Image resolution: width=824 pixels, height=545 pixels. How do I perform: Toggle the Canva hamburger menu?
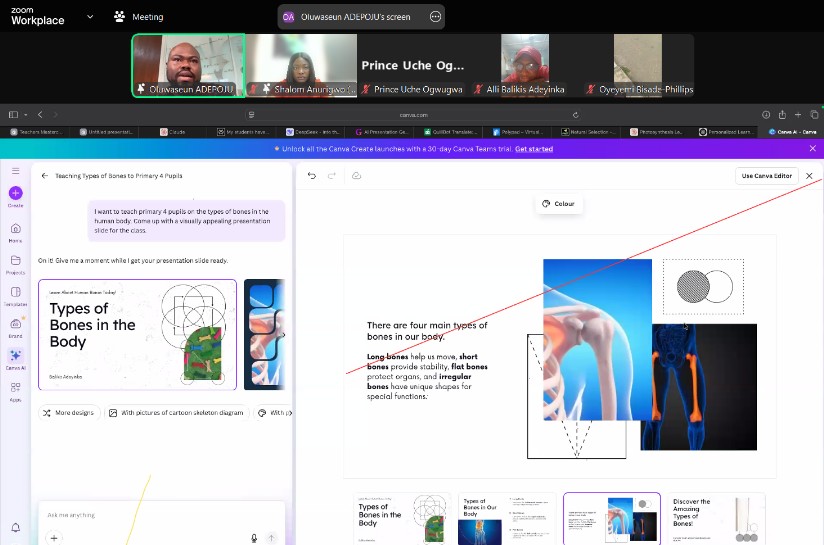pos(15,172)
